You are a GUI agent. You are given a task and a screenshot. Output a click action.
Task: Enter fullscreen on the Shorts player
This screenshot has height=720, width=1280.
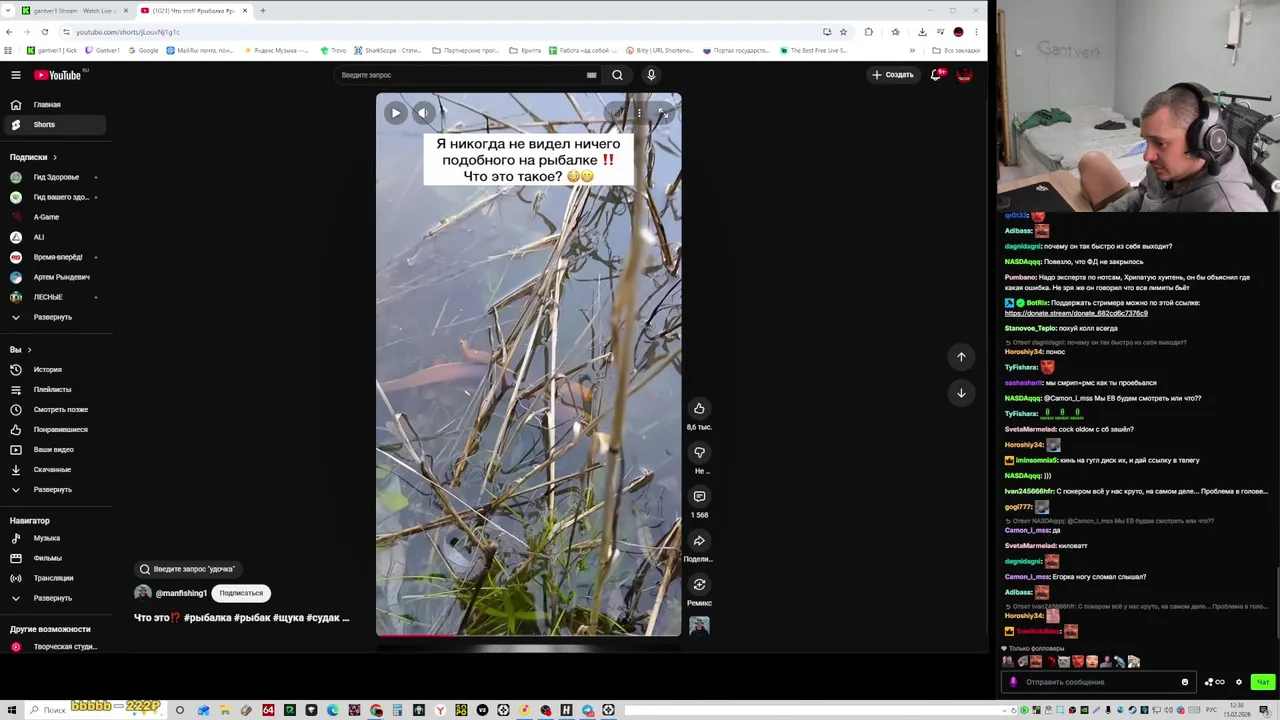663,113
